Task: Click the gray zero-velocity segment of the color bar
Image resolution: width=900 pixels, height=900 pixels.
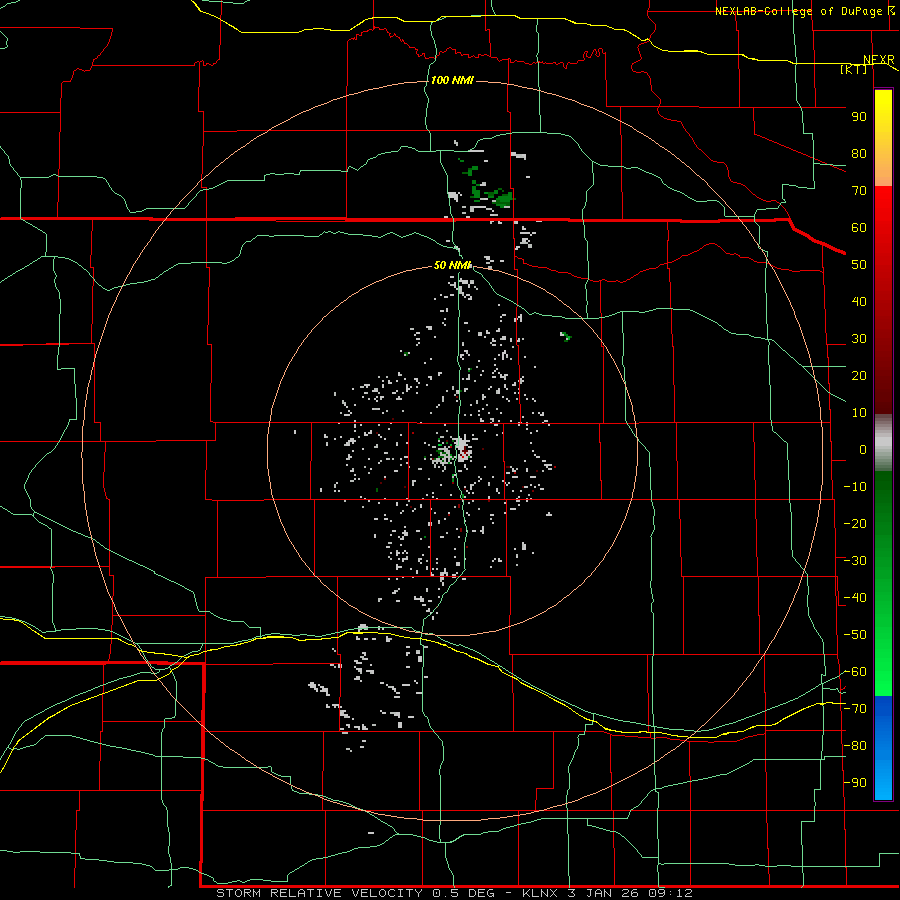Action: point(883,443)
